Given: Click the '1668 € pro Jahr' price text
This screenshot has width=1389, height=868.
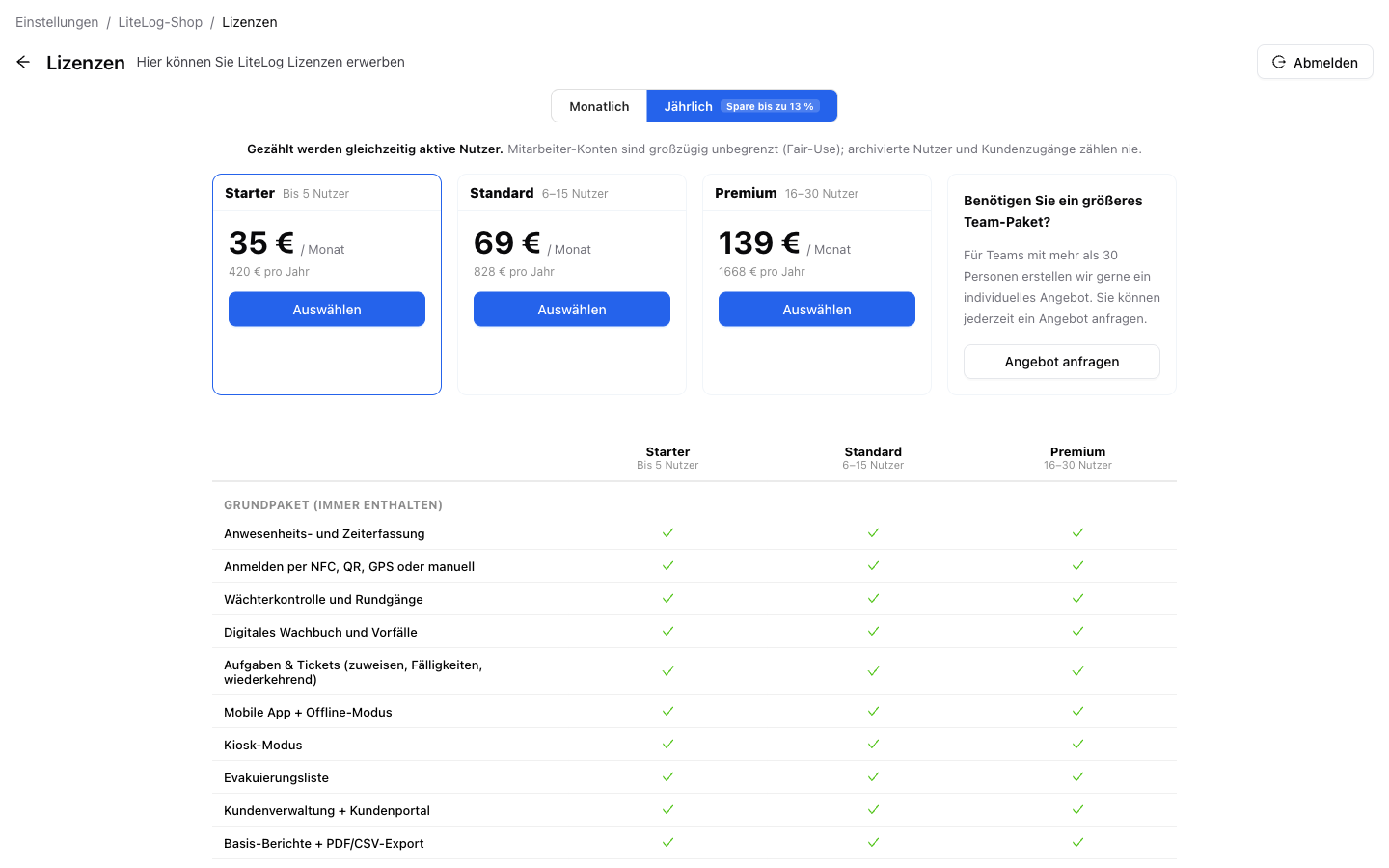Looking at the screenshot, I should point(762,272).
